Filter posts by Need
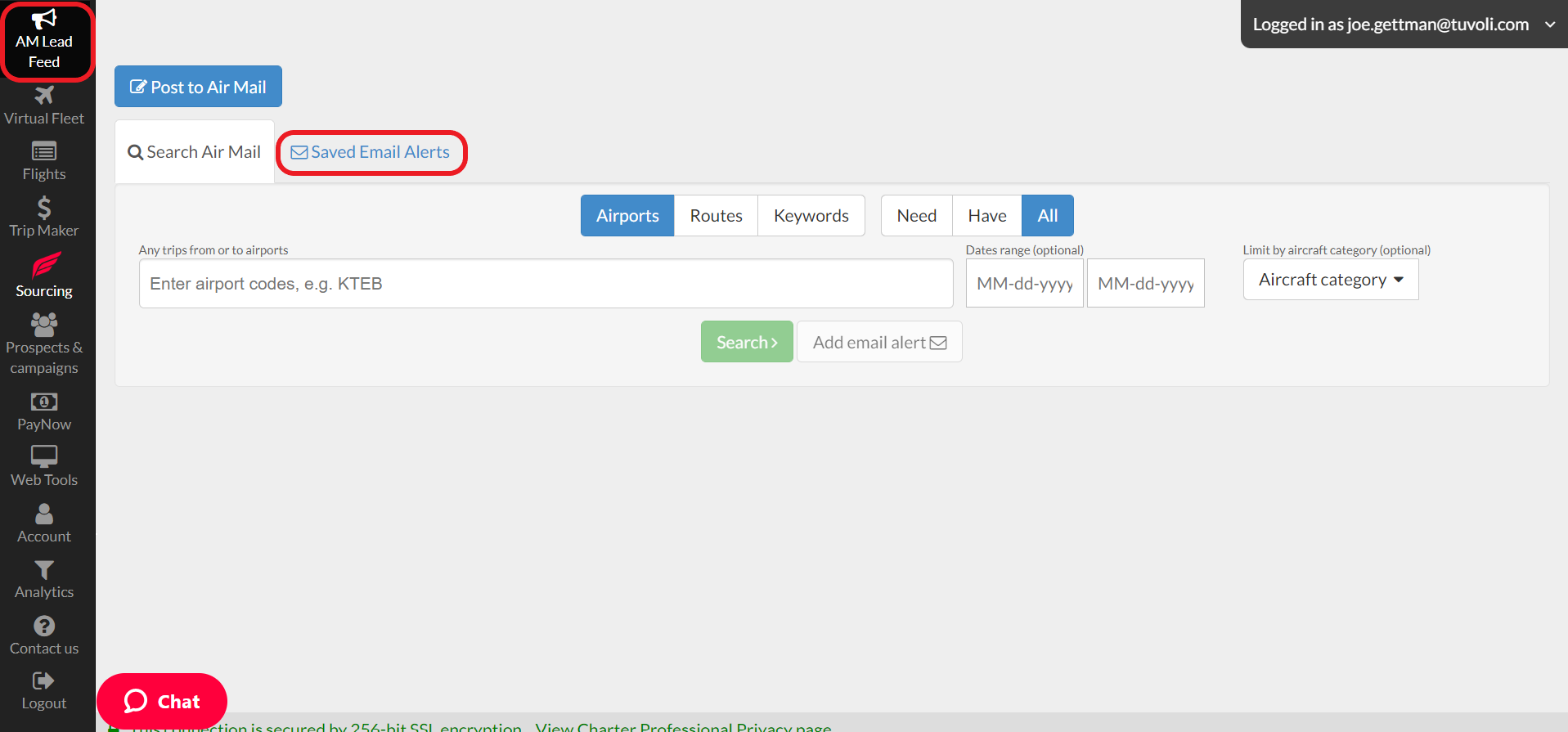 [916, 216]
